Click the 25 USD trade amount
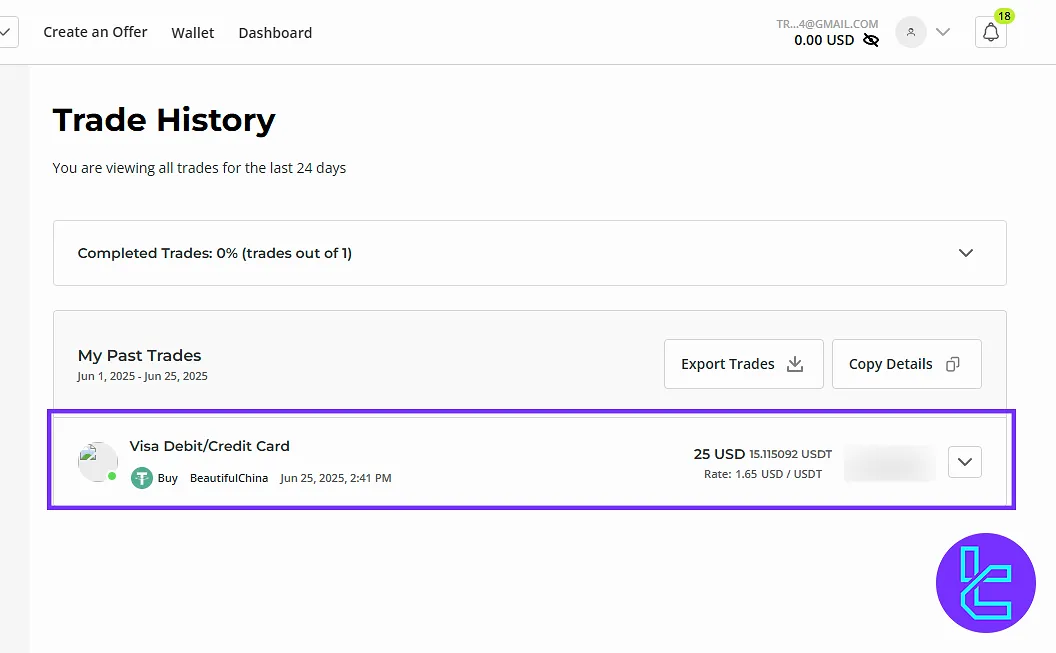 (x=719, y=454)
